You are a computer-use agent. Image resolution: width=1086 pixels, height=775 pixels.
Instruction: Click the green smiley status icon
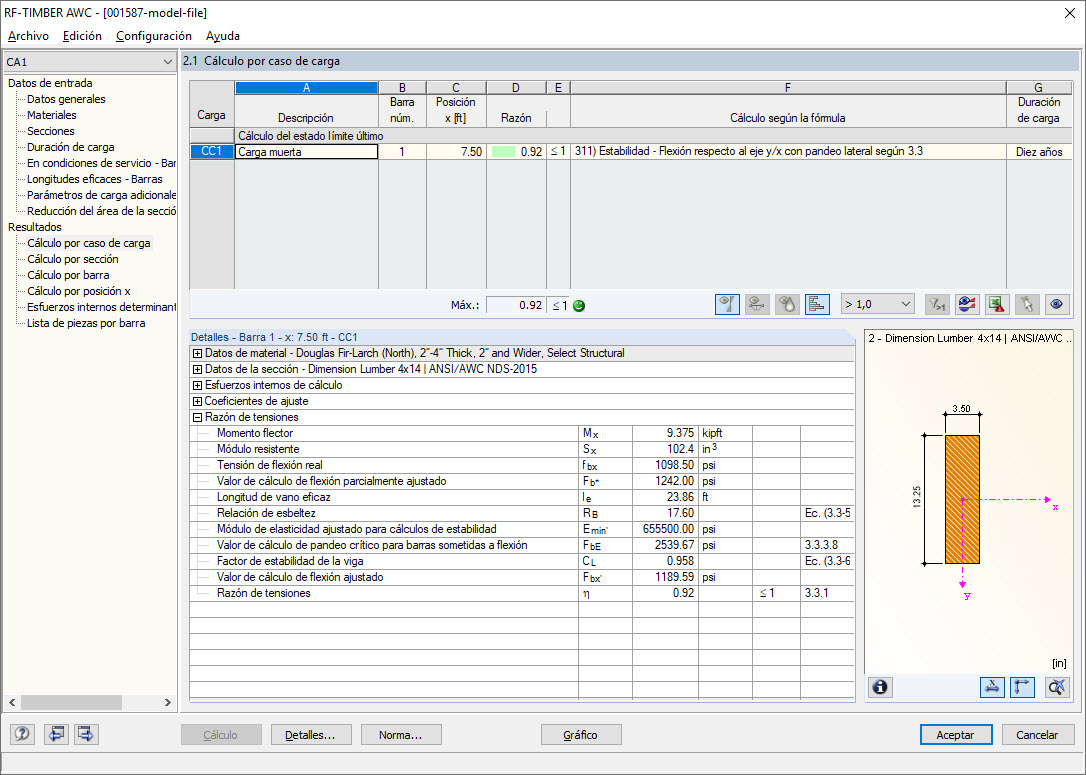(579, 305)
